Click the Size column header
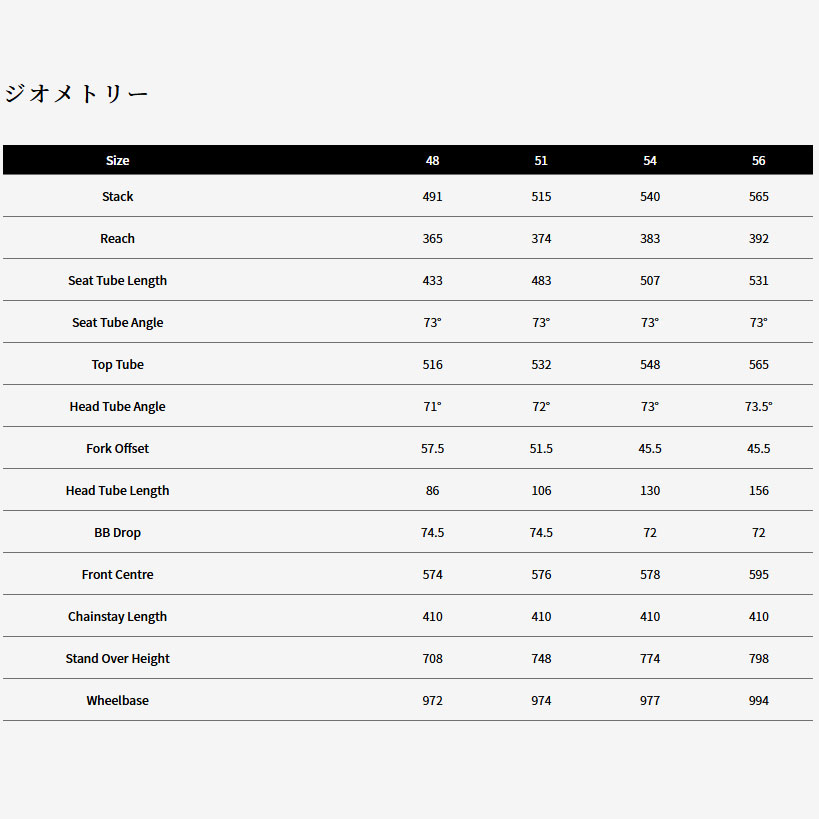The width and height of the screenshot is (819, 819). click(117, 160)
